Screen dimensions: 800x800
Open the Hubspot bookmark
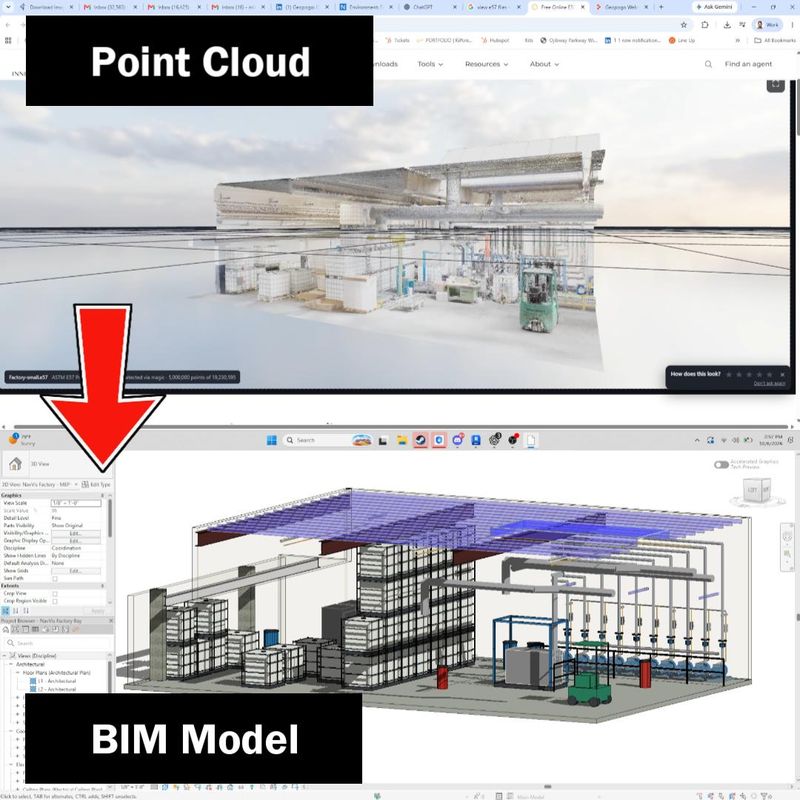(x=495, y=40)
